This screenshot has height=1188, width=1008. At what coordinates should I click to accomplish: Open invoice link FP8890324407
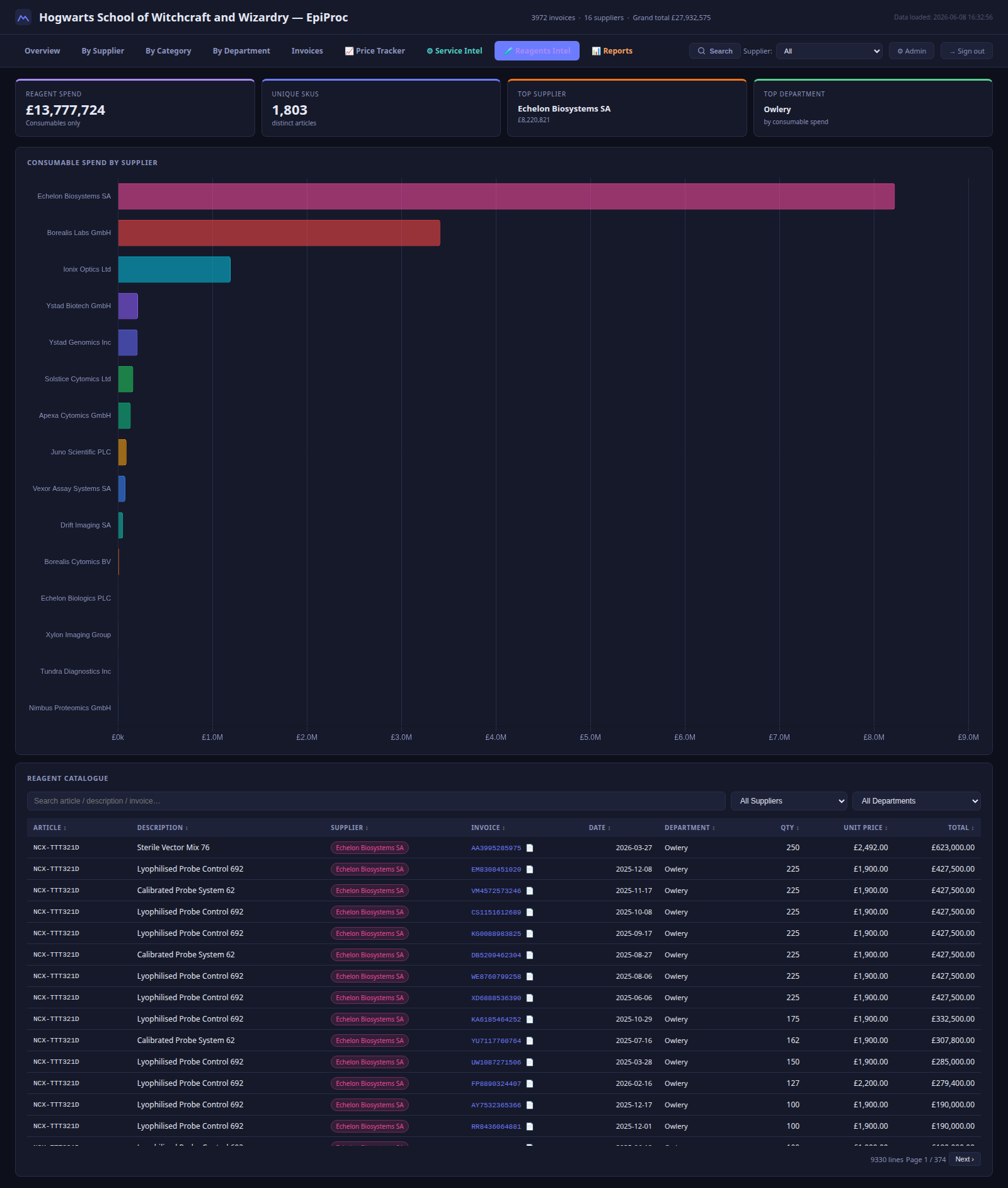pyautogui.click(x=496, y=1084)
